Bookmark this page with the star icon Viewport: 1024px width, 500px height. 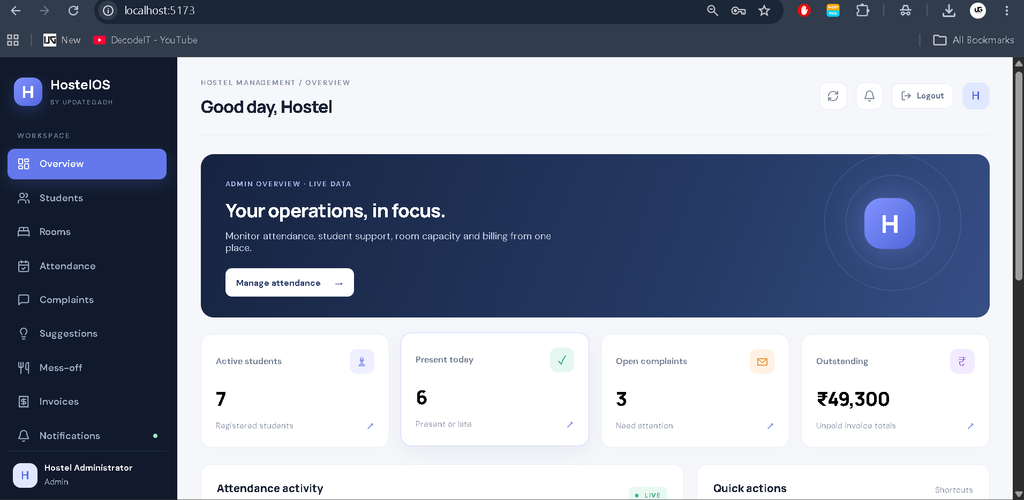tap(764, 10)
